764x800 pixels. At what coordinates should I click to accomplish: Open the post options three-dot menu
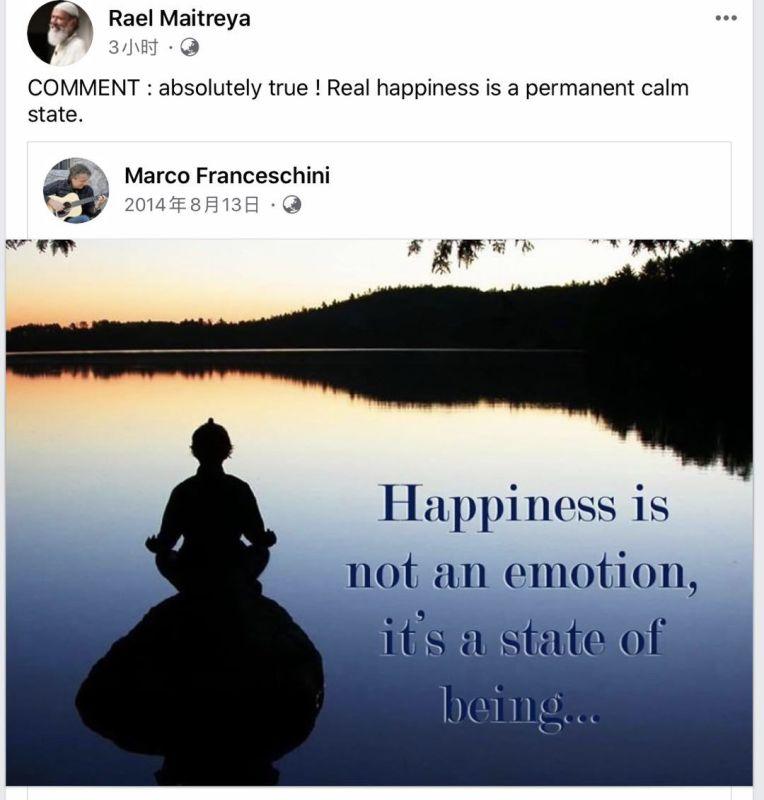click(x=726, y=18)
